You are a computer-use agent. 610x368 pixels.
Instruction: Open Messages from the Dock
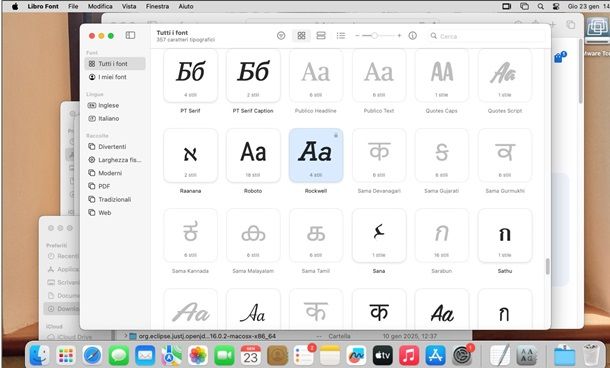[119, 355]
